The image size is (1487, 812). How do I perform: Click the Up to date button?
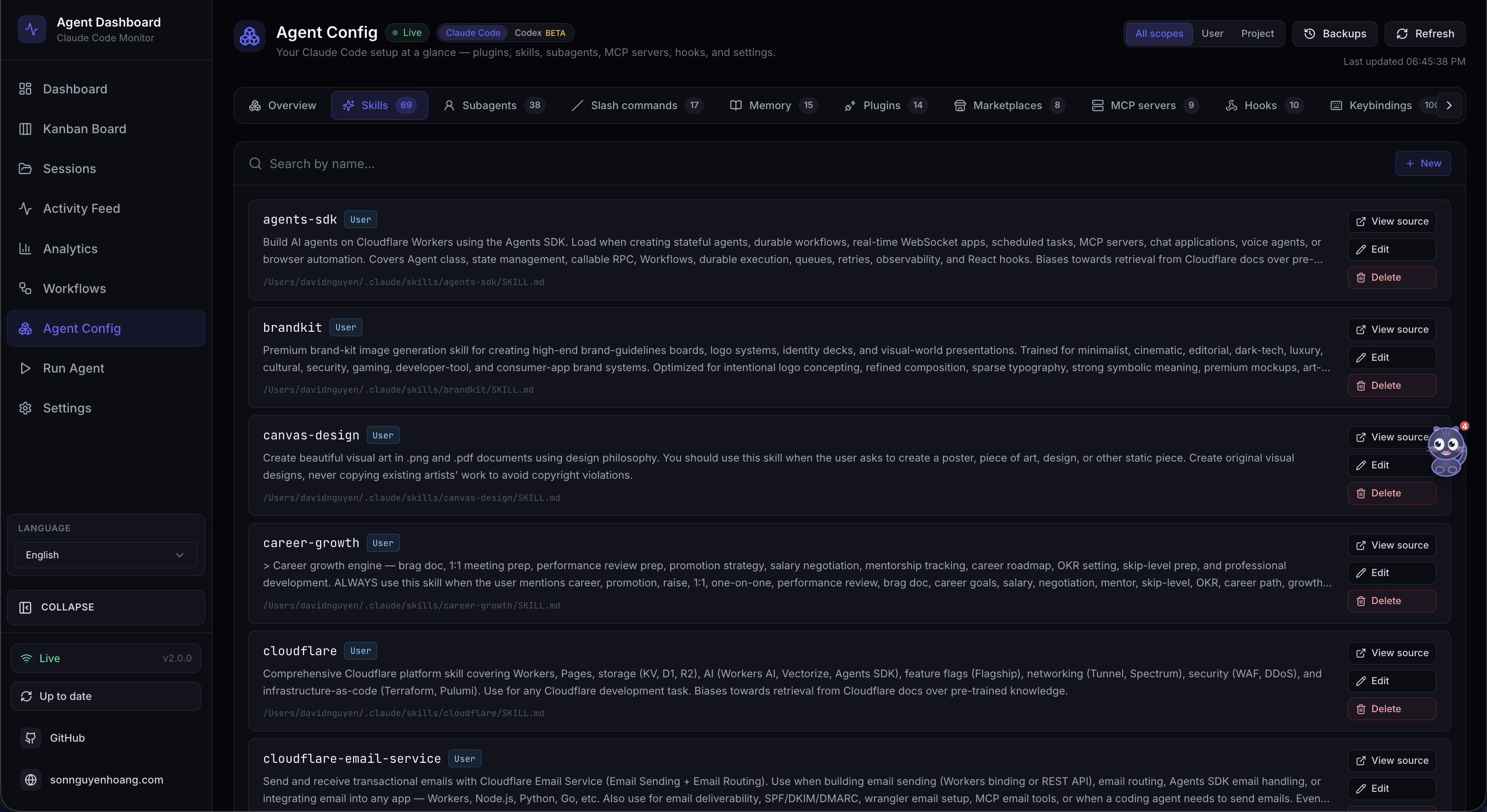(106, 696)
